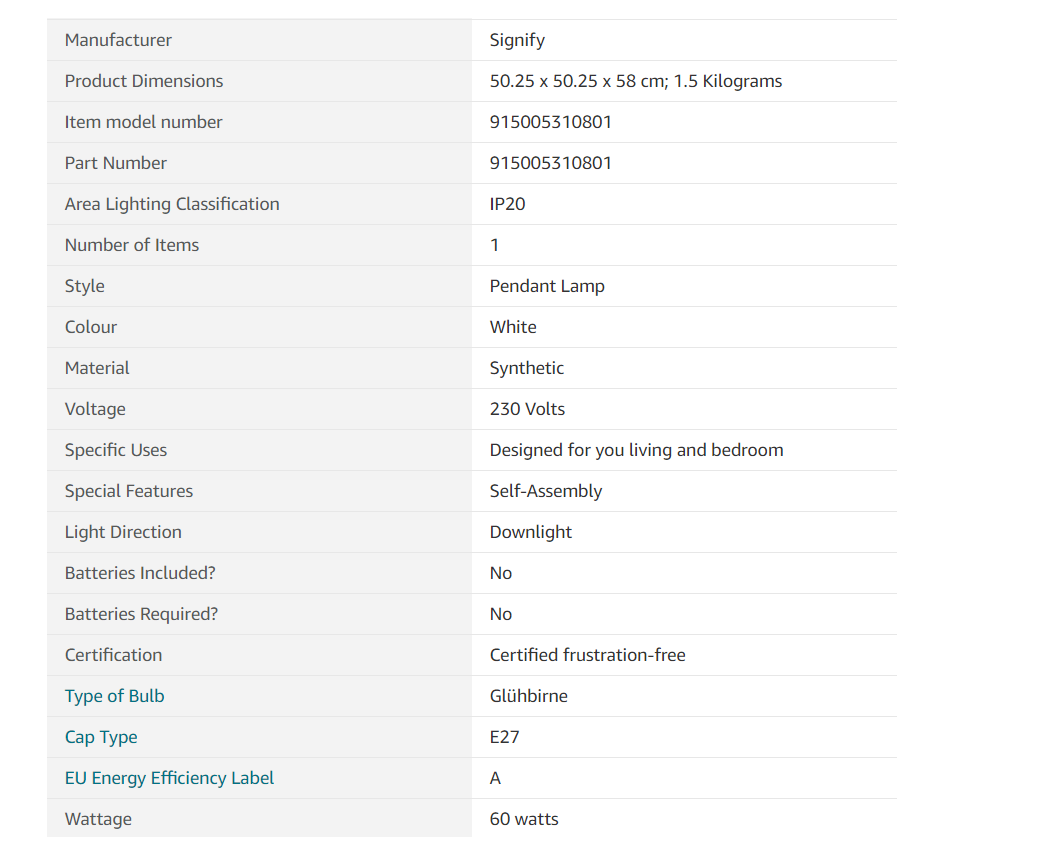Click the White colour value
The image size is (1046, 866).
pos(513,327)
